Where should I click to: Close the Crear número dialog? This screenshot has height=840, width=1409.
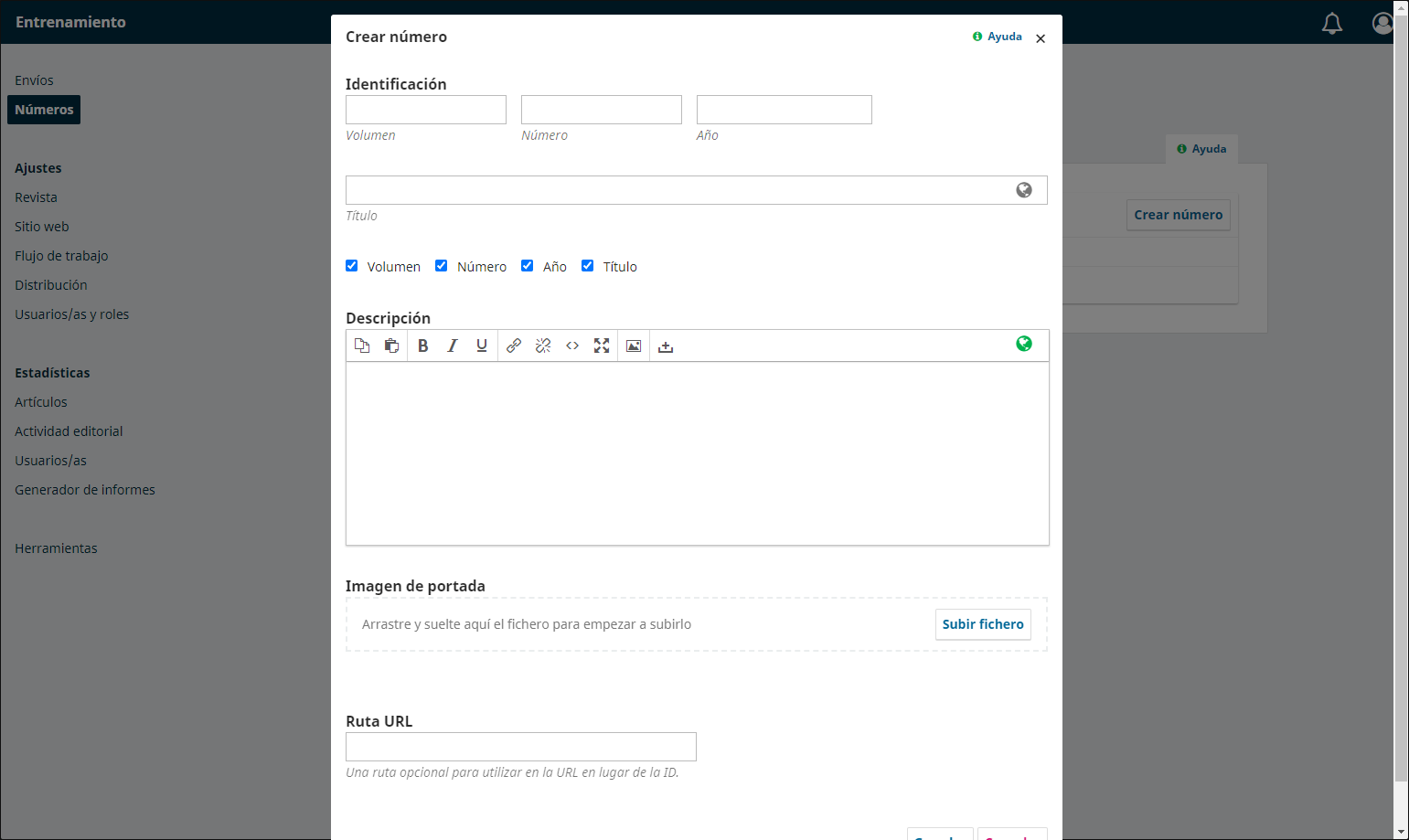pyautogui.click(x=1041, y=38)
